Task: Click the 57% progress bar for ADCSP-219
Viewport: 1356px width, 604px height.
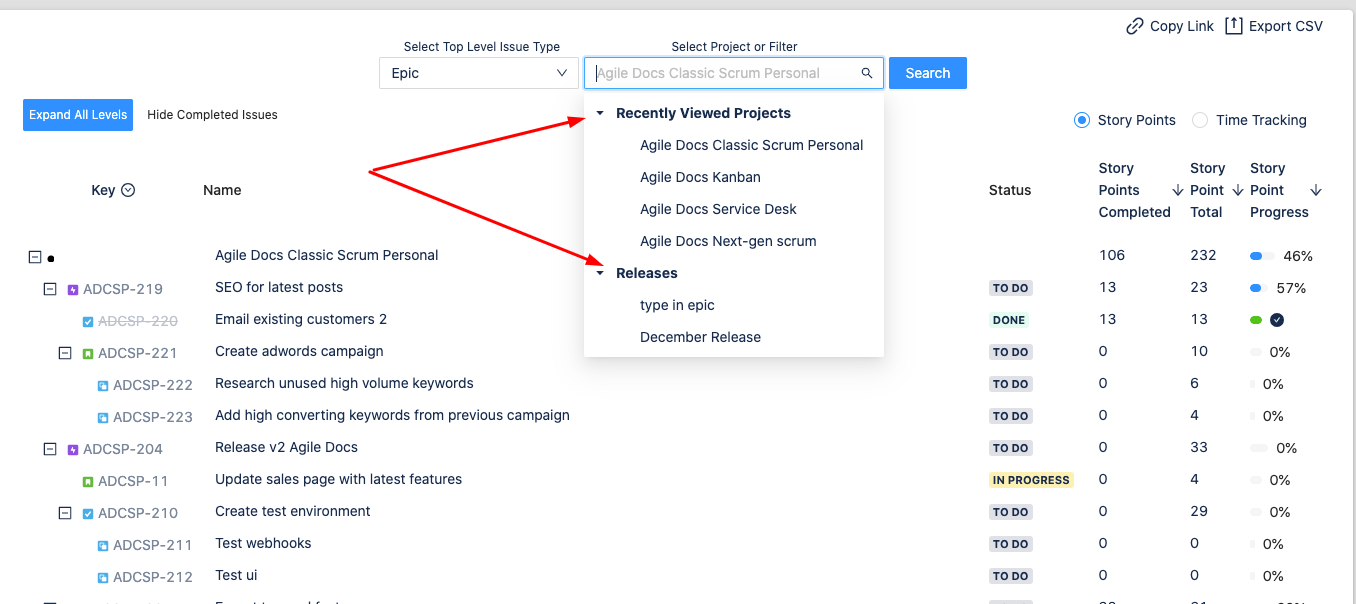Action: click(x=1258, y=288)
